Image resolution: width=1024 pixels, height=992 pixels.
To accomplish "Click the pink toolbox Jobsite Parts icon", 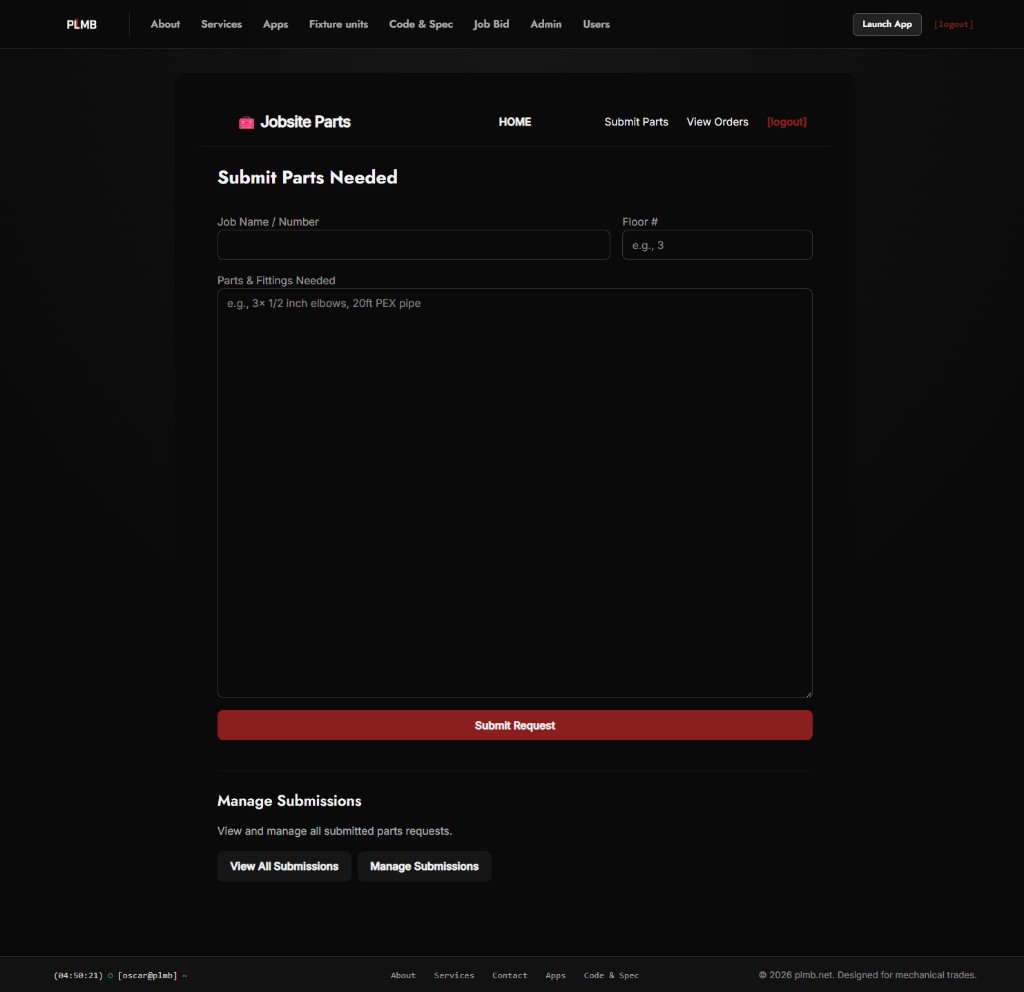I will tap(246, 122).
